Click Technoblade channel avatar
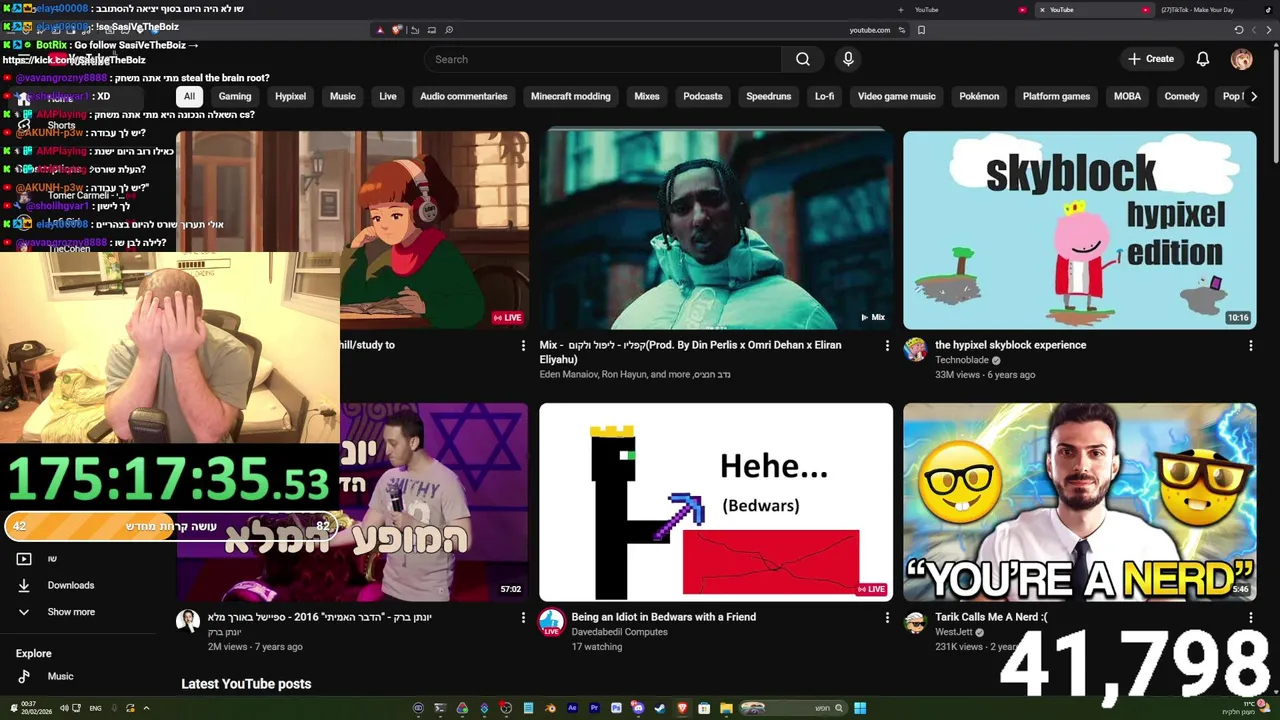Screen dimensions: 1280x720 click(915, 350)
